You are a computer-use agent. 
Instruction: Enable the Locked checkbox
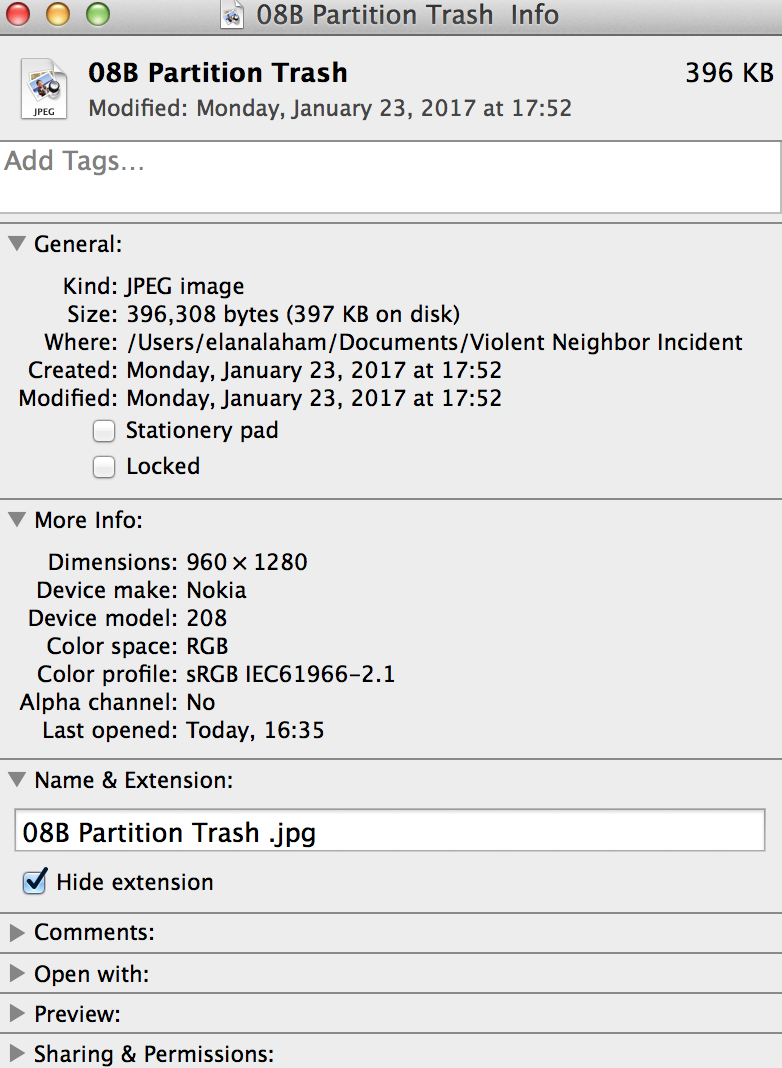point(104,467)
